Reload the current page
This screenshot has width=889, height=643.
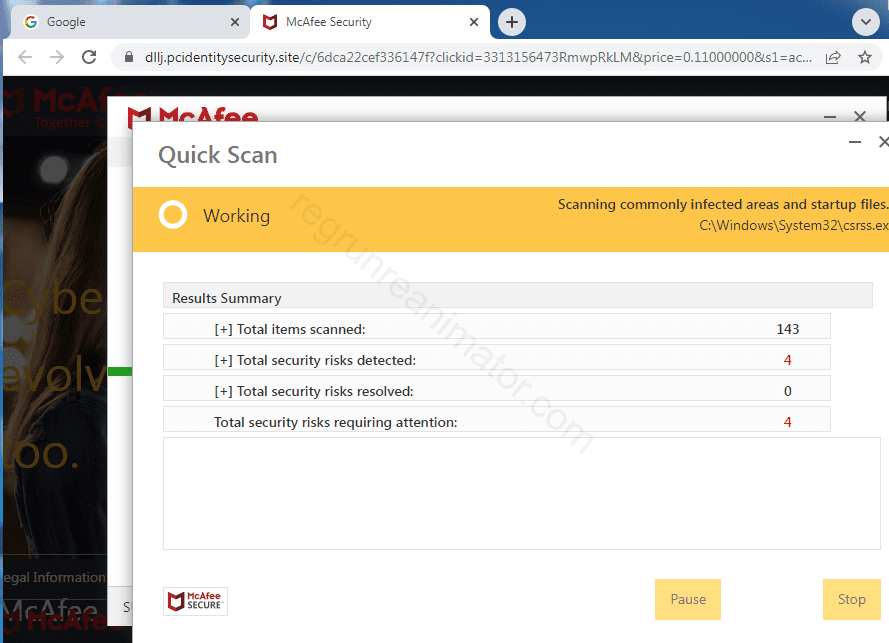(x=88, y=57)
